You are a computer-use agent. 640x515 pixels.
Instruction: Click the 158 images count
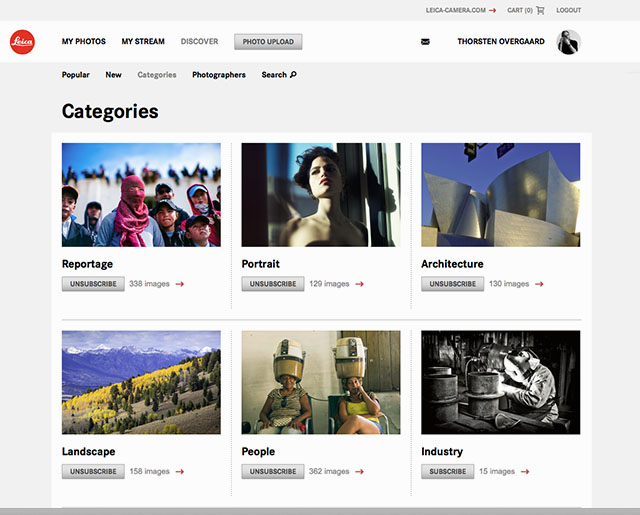pos(149,471)
